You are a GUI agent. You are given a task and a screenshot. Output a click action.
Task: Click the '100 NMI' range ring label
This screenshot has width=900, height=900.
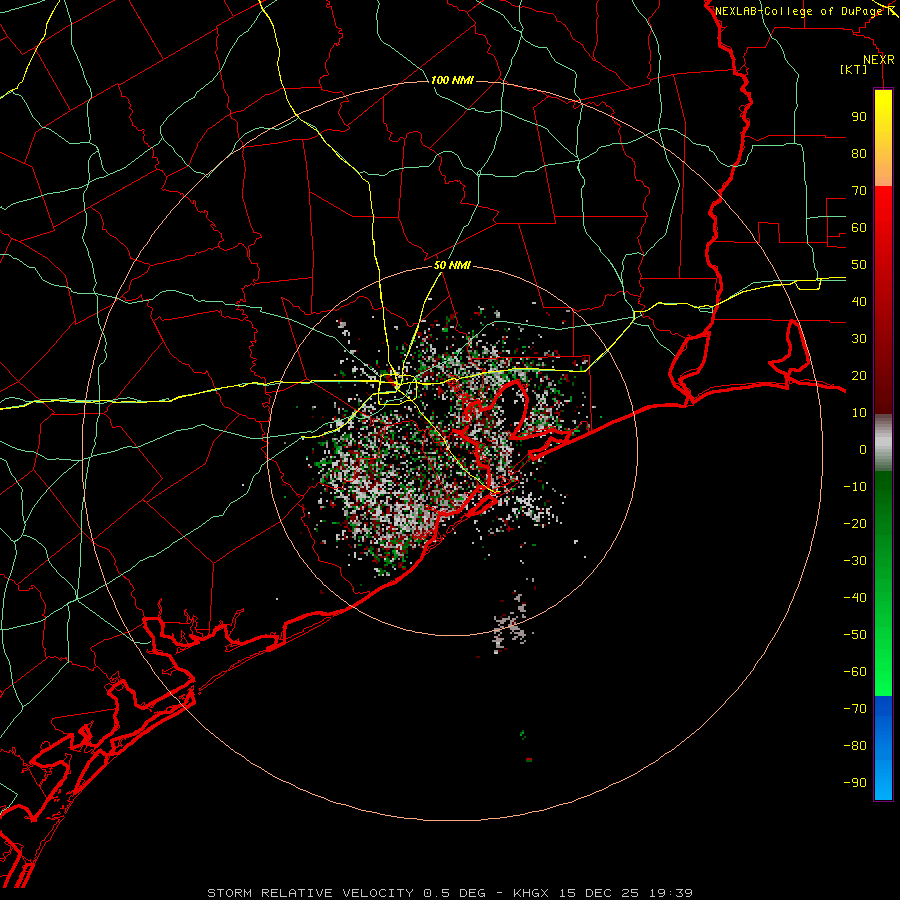452,80
